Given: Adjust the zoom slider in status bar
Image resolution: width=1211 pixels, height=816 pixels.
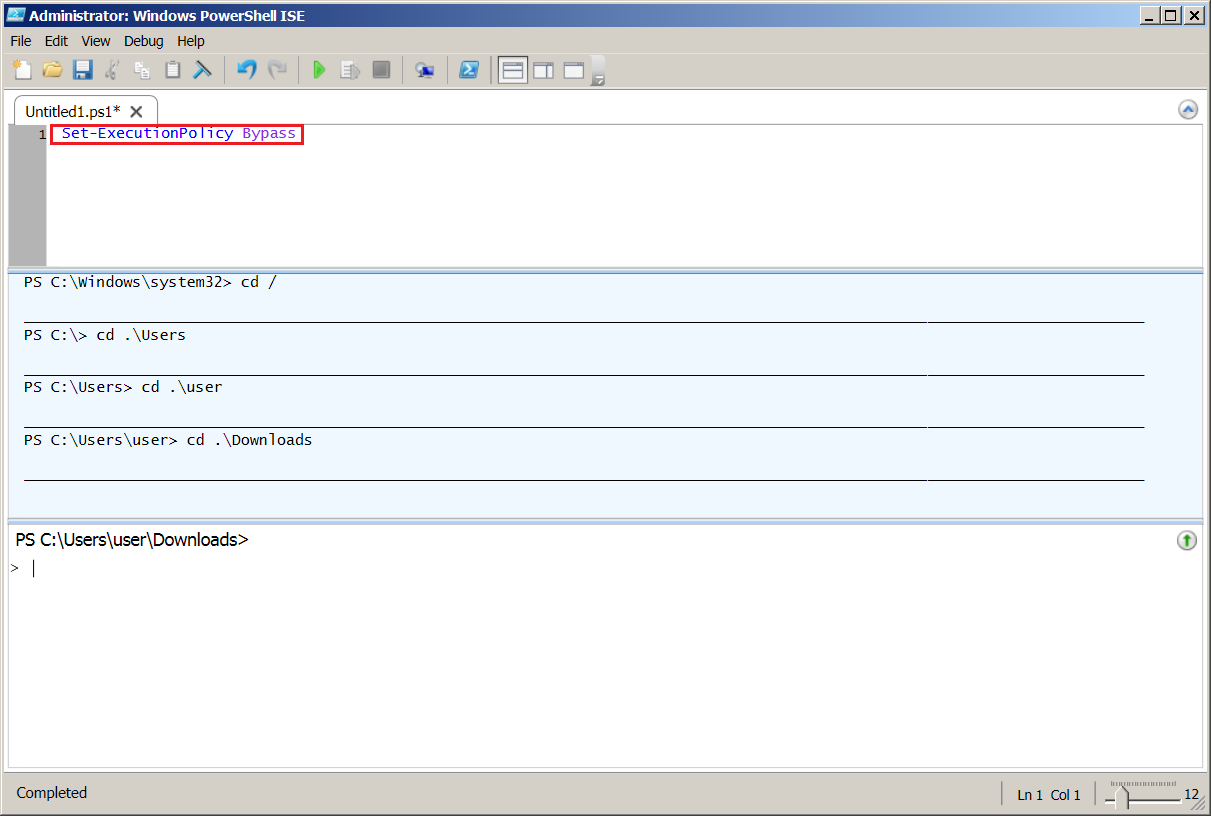Looking at the screenshot, I should (1122, 797).
